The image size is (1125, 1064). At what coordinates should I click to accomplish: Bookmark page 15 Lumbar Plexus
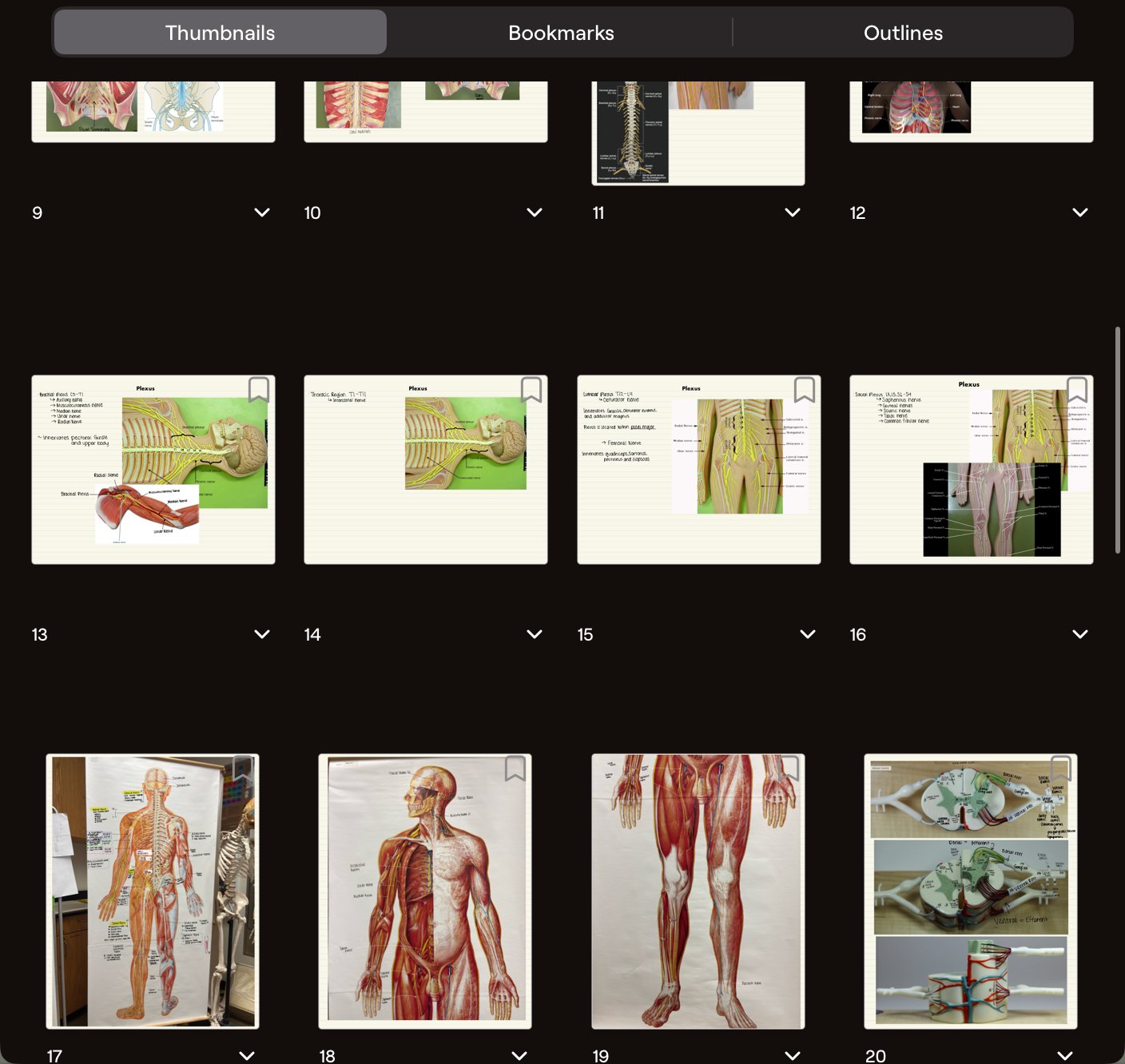805,391
